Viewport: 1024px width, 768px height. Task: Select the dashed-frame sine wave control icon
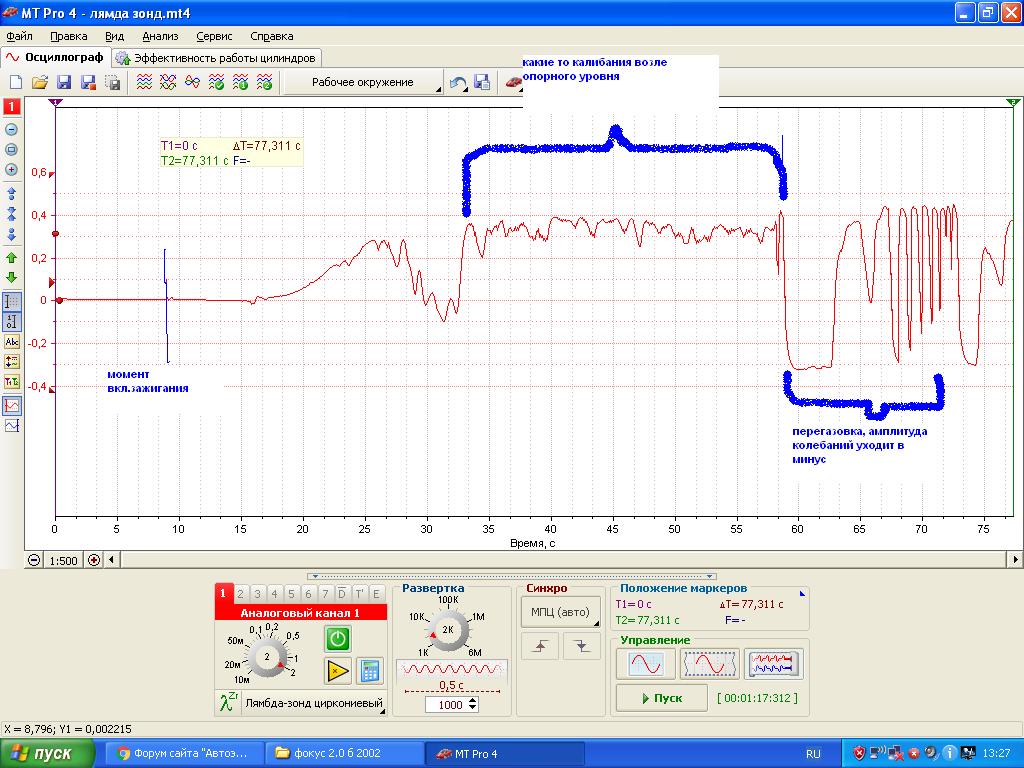point(710,664)
